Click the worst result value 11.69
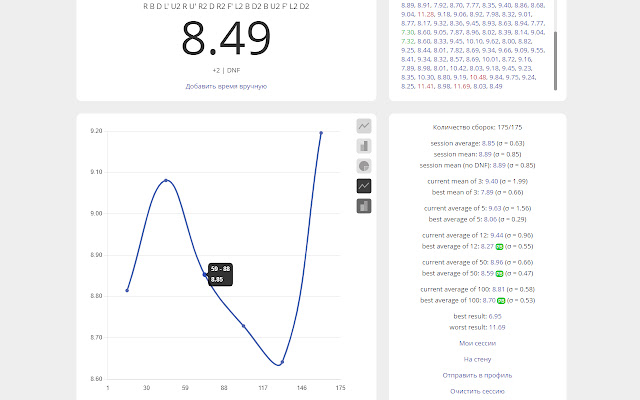The width and height of the screenshot is (640, 400). pos(497,327)
